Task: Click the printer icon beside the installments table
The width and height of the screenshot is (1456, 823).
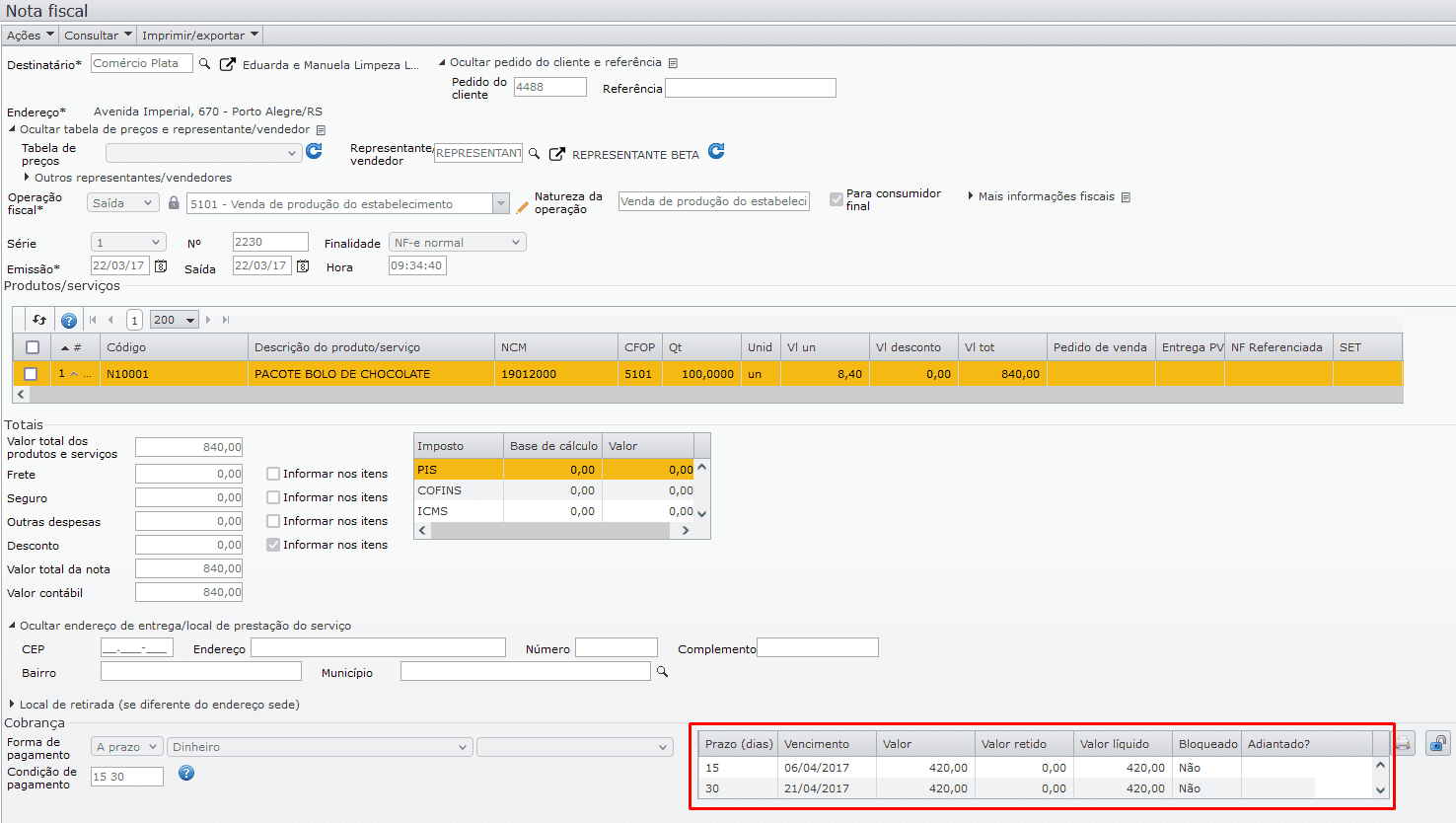Action: click(x=1403, y=744)
